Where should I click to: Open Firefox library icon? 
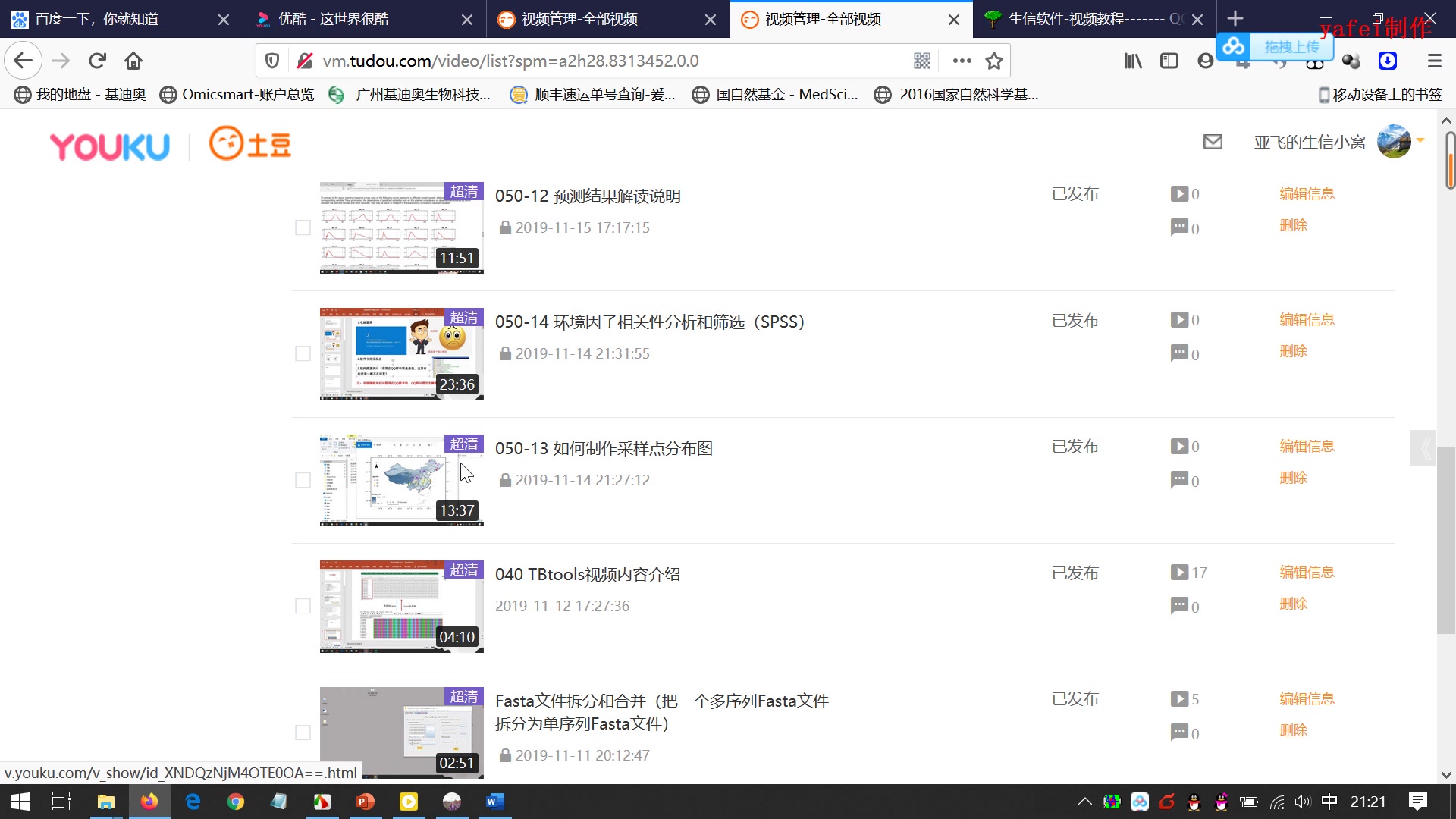pyautogui.click(x=1133, y=61)
